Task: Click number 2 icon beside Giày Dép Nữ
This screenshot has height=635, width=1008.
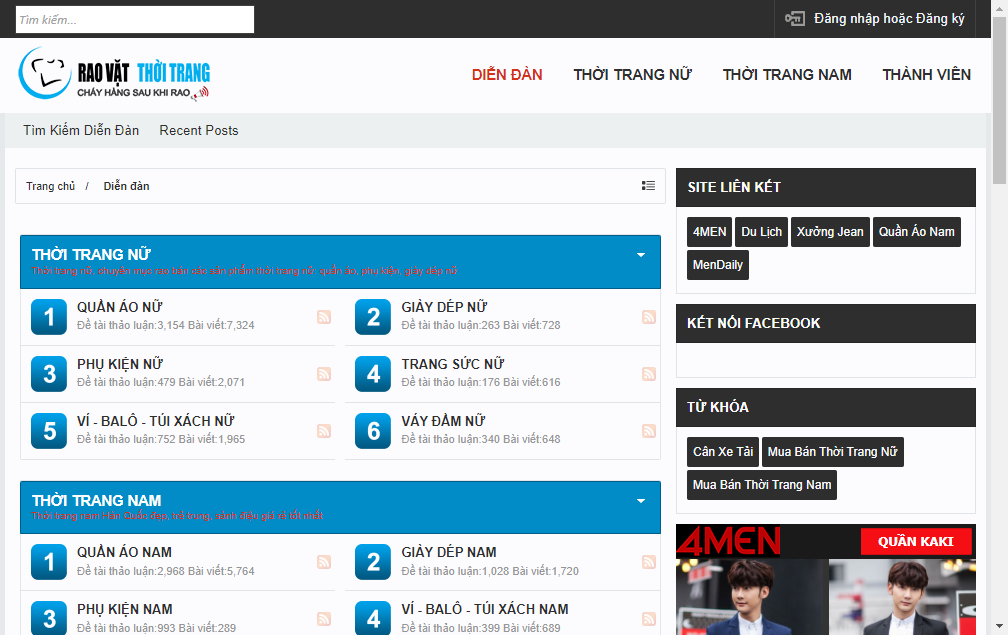Action: pyautogui.click(x=373, y=317)
